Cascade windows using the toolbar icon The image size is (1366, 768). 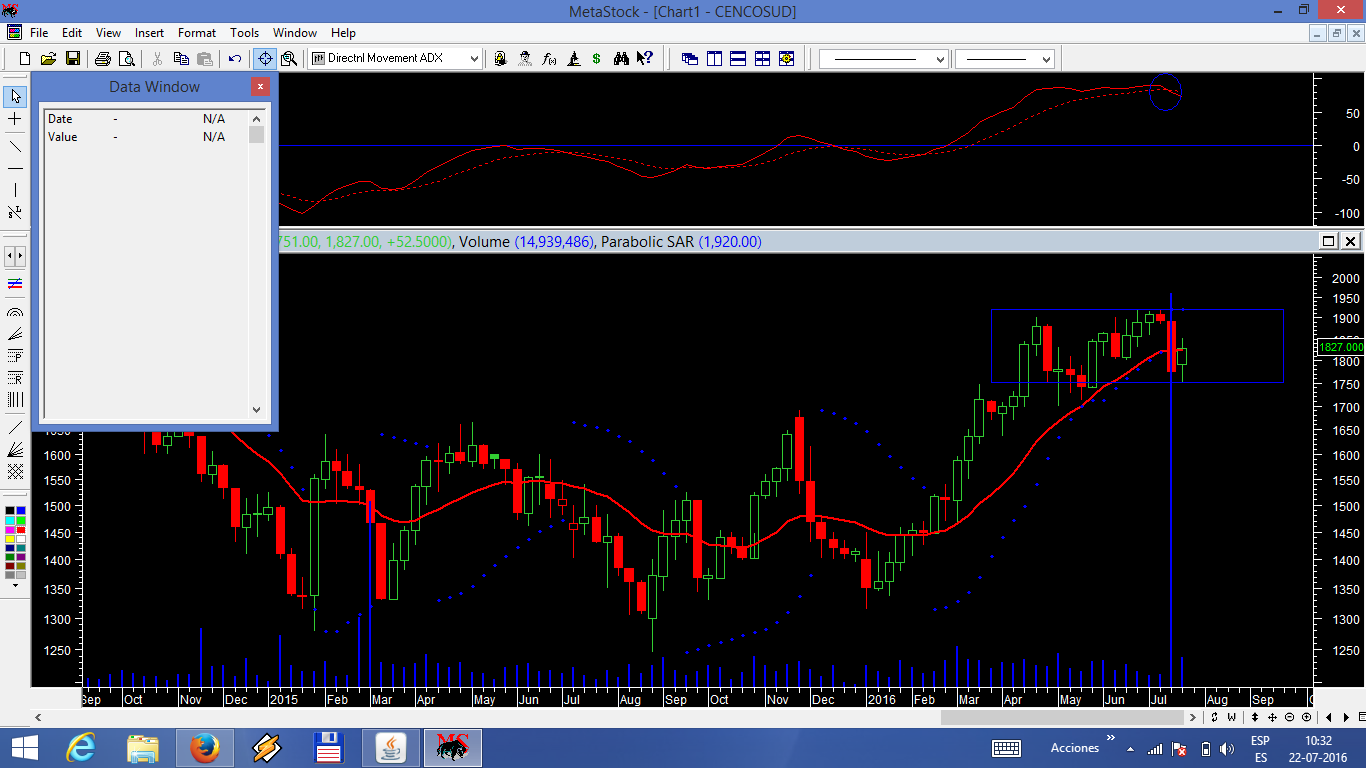pyautogui.click(x=690, y=58)
